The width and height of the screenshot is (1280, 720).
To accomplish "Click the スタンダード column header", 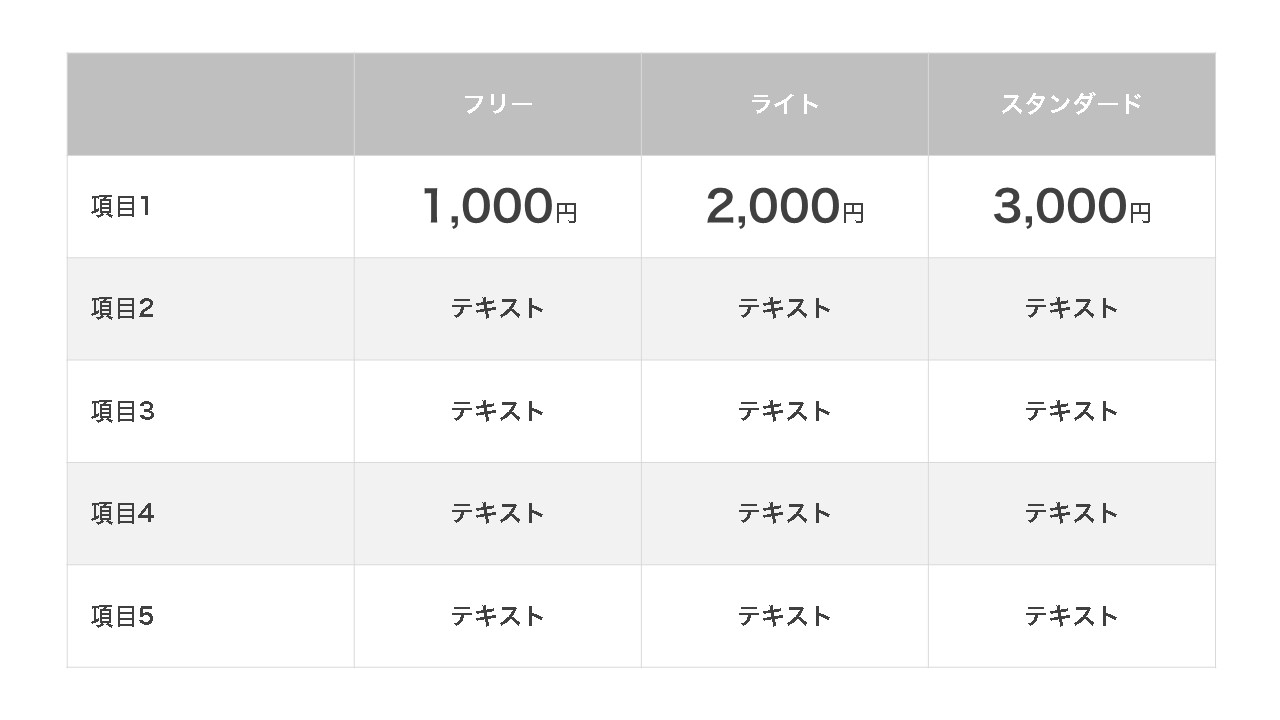I will (x=1071, y=104).
